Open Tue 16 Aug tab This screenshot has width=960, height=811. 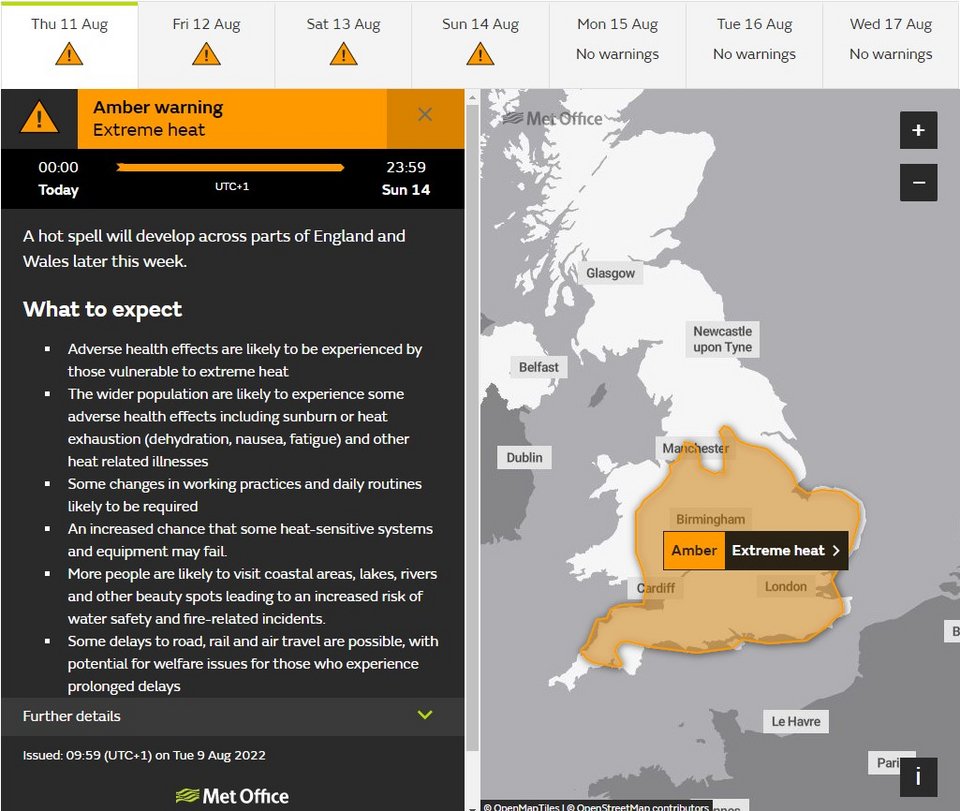754,38
